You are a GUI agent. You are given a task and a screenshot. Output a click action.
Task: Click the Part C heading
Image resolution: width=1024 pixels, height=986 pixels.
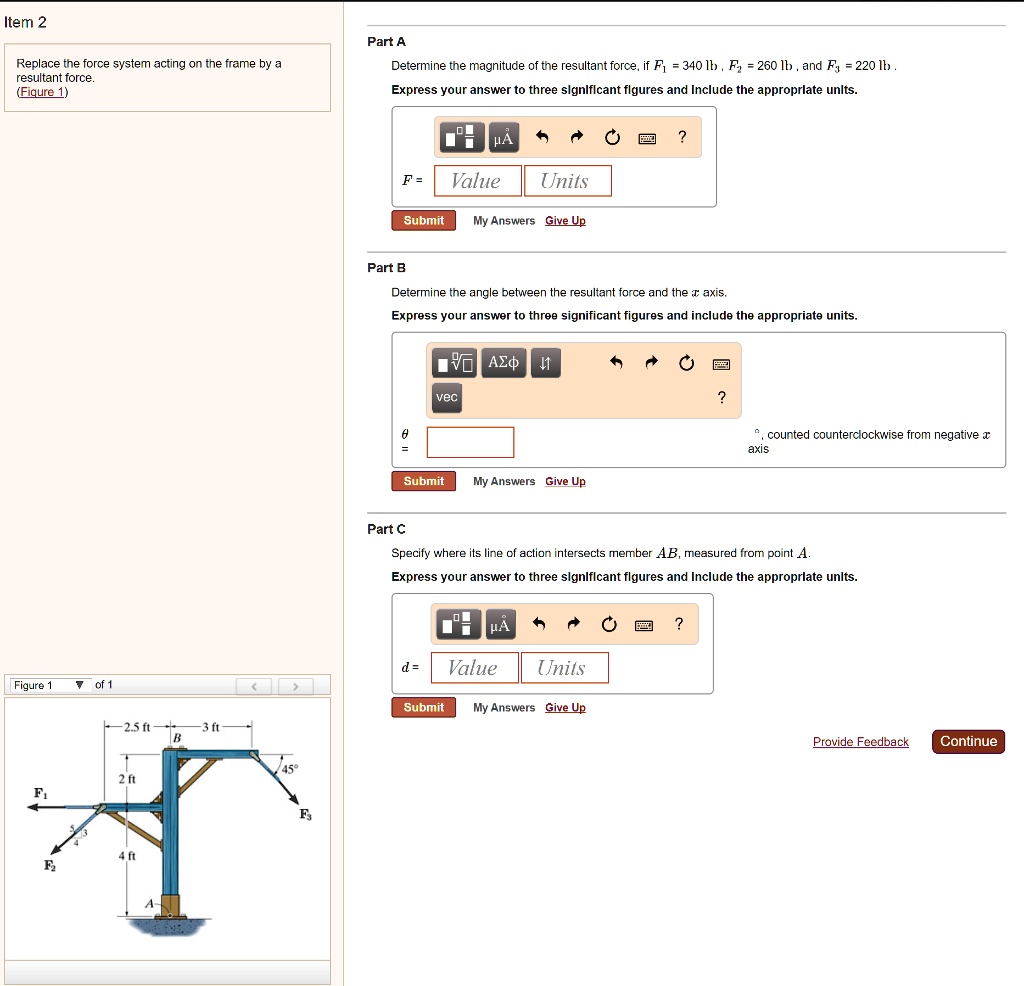387,529
